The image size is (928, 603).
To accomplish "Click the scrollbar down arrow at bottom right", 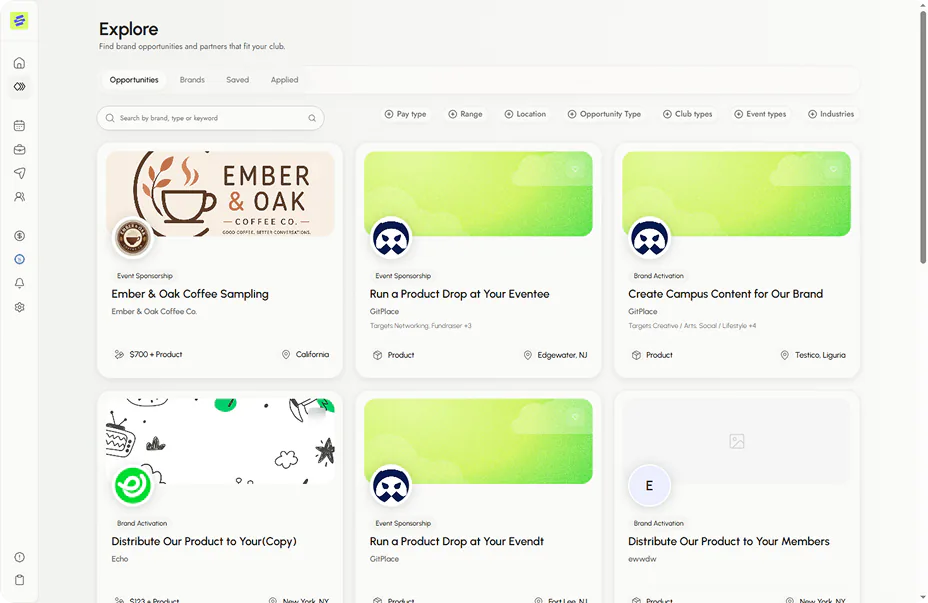I will [x=923, y=598].
